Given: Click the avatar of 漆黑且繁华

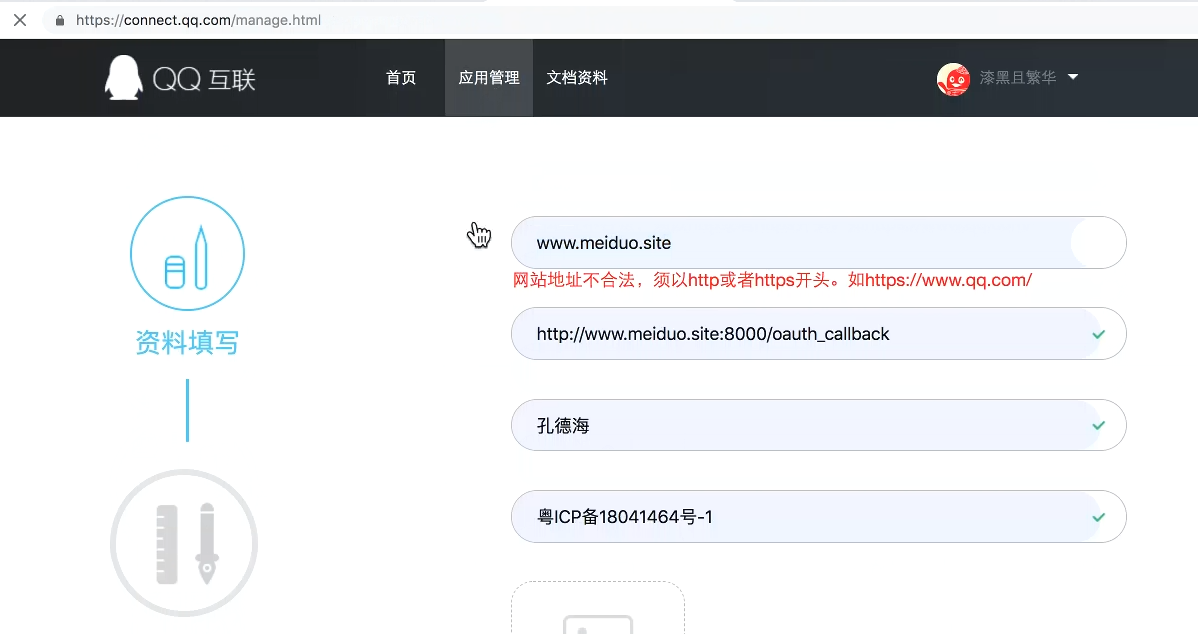Looking at the screenshot, I should (x=953, y=79).
